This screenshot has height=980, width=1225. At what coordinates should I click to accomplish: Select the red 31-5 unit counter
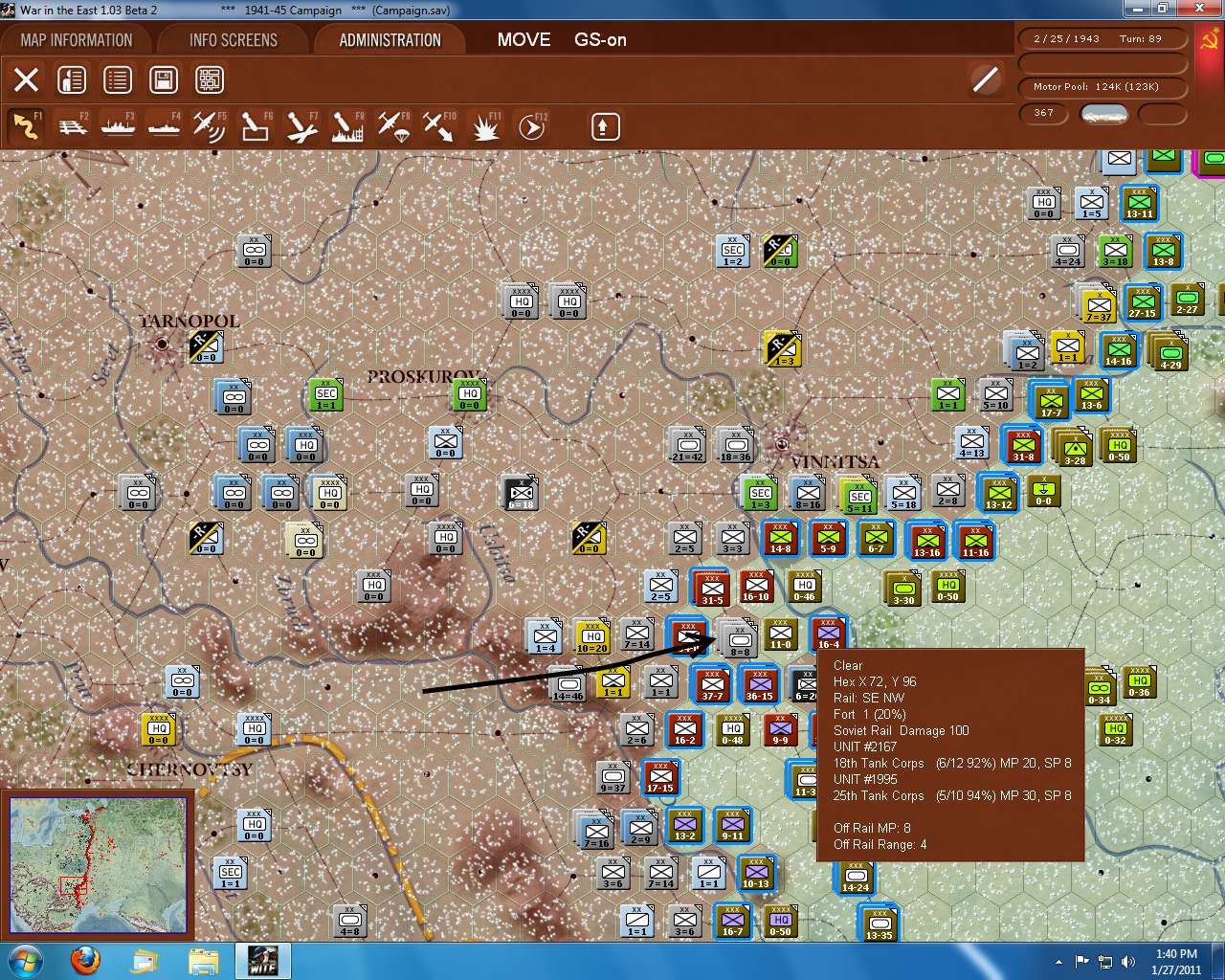711,587
